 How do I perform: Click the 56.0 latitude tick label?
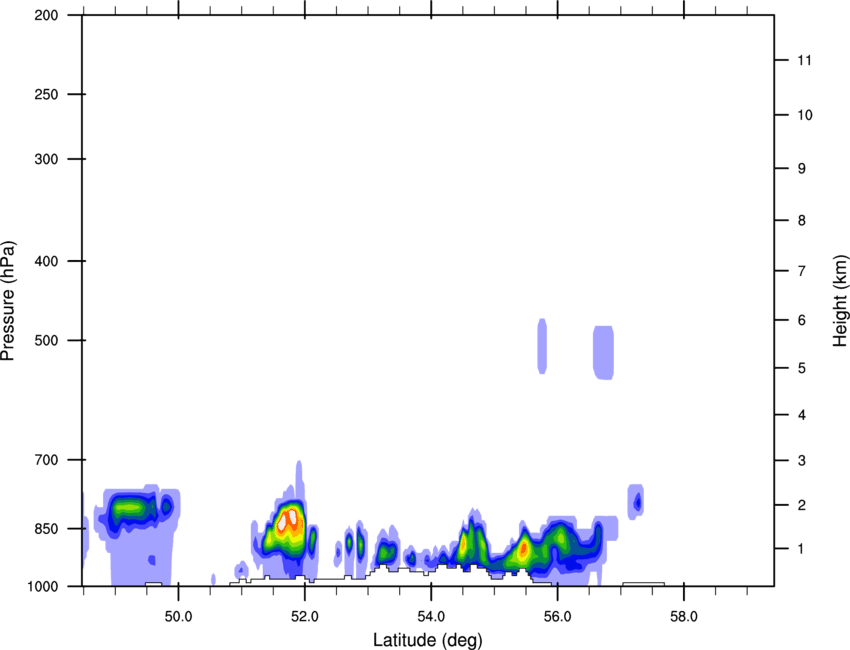click(x=558, y=617)
